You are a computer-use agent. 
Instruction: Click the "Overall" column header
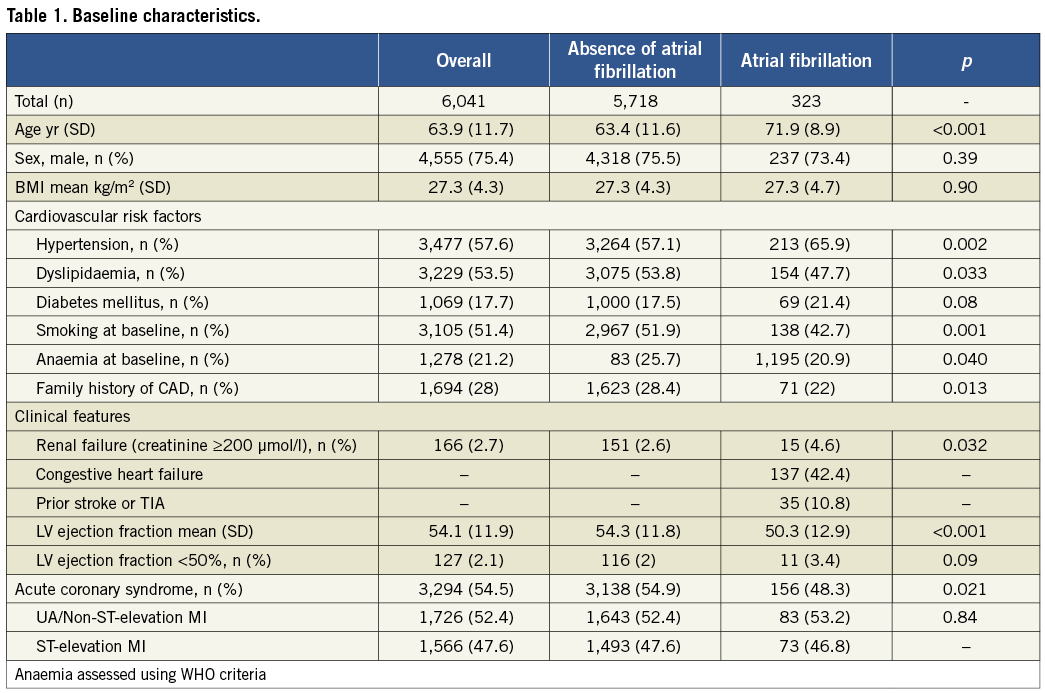pos(463,61)
